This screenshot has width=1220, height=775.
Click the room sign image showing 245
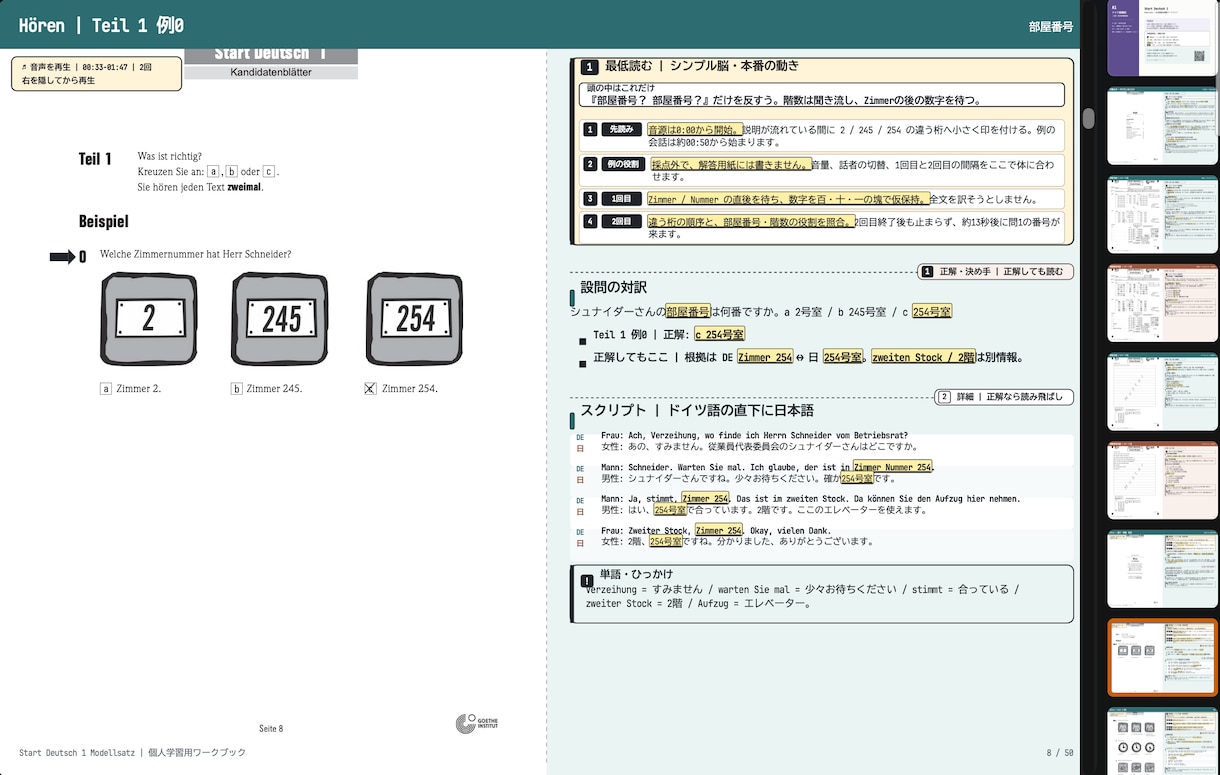pyautogui.click(x=280, y=319)
